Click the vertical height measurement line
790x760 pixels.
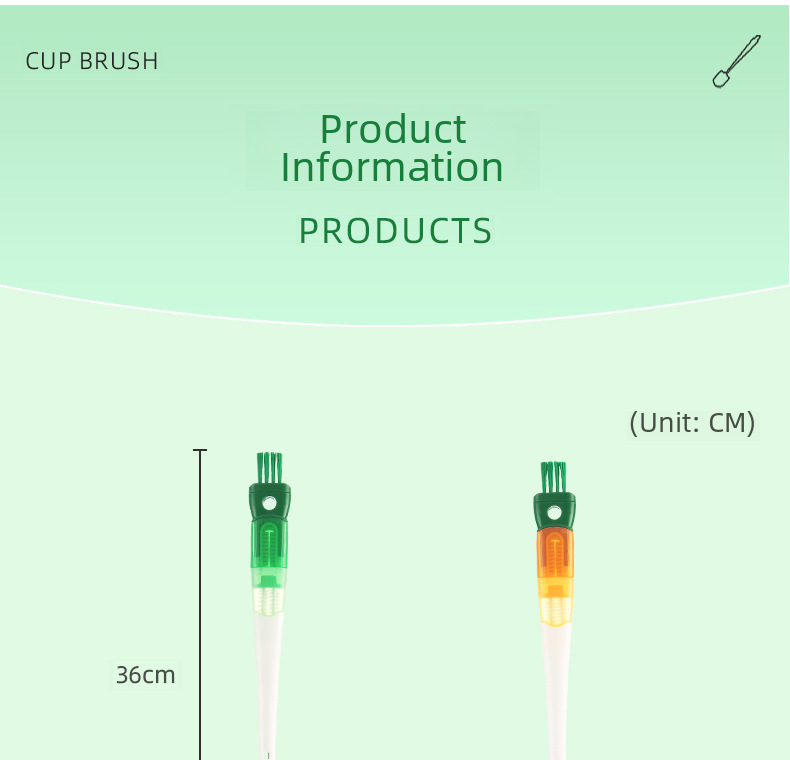pos(200,605)
